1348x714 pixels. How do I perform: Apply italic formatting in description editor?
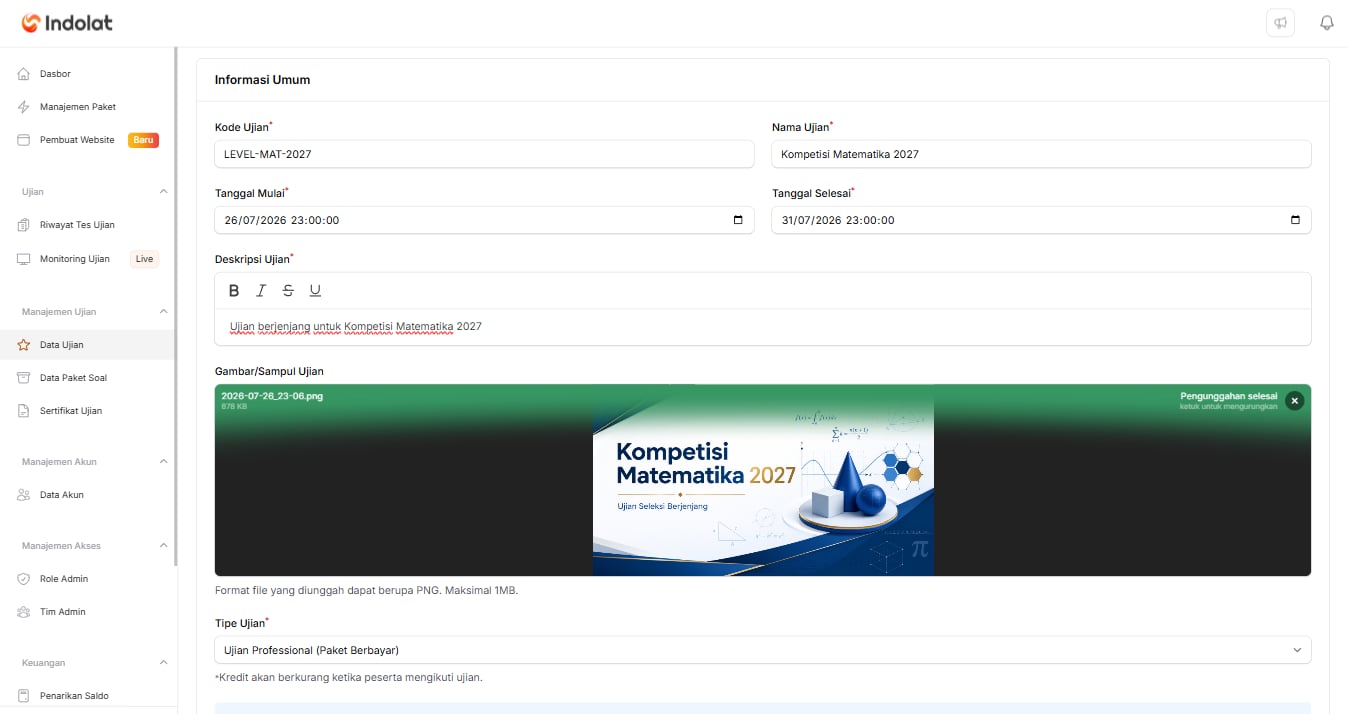261,291
